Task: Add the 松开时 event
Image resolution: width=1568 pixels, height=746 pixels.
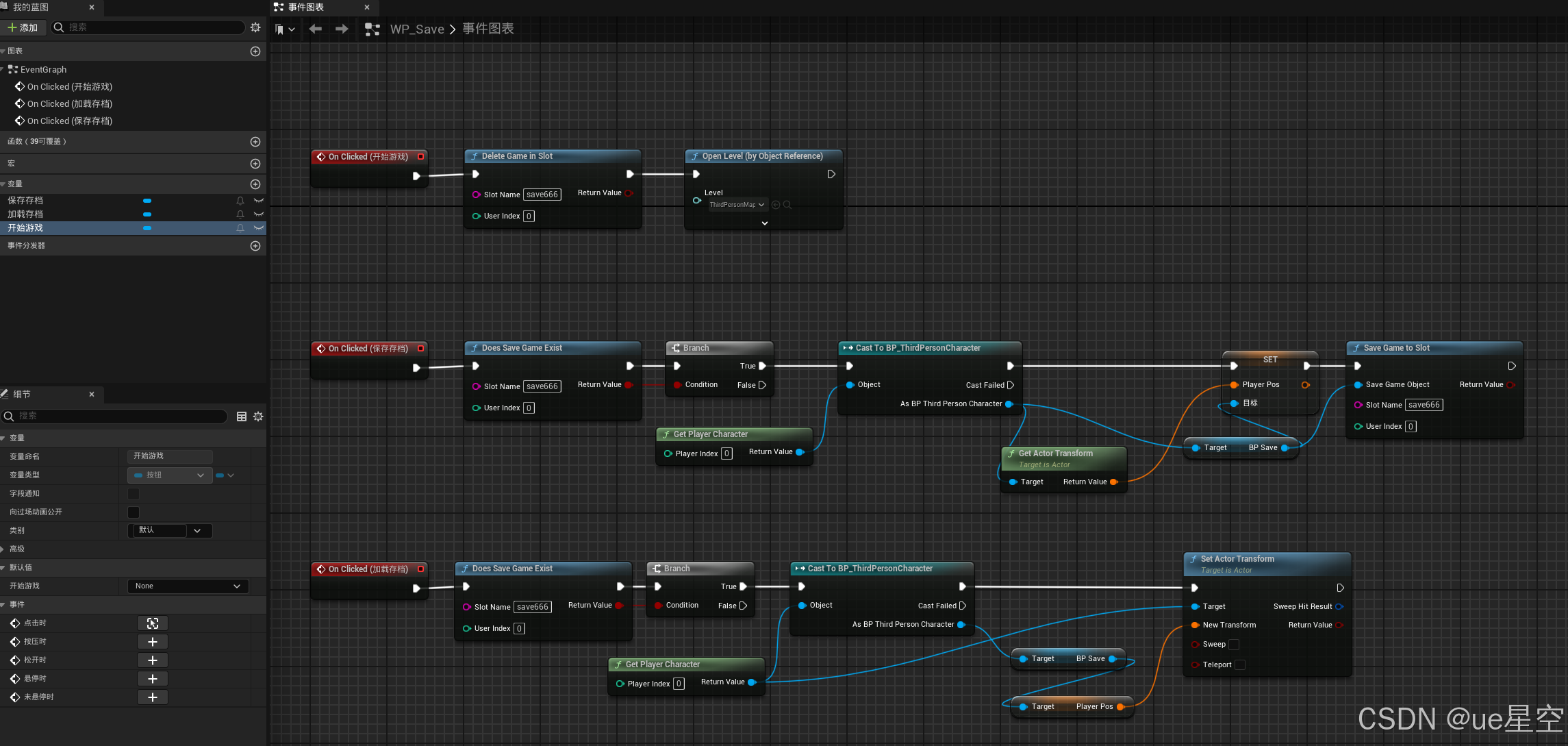Action: pos(153,660)
